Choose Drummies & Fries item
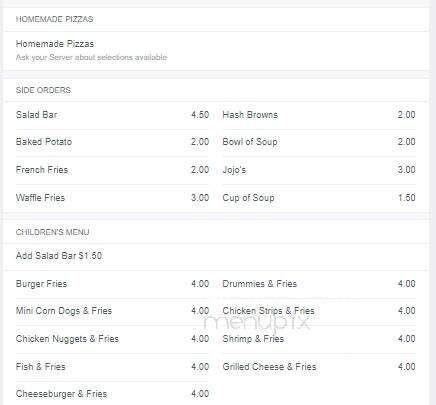 [x=319, y=284]
